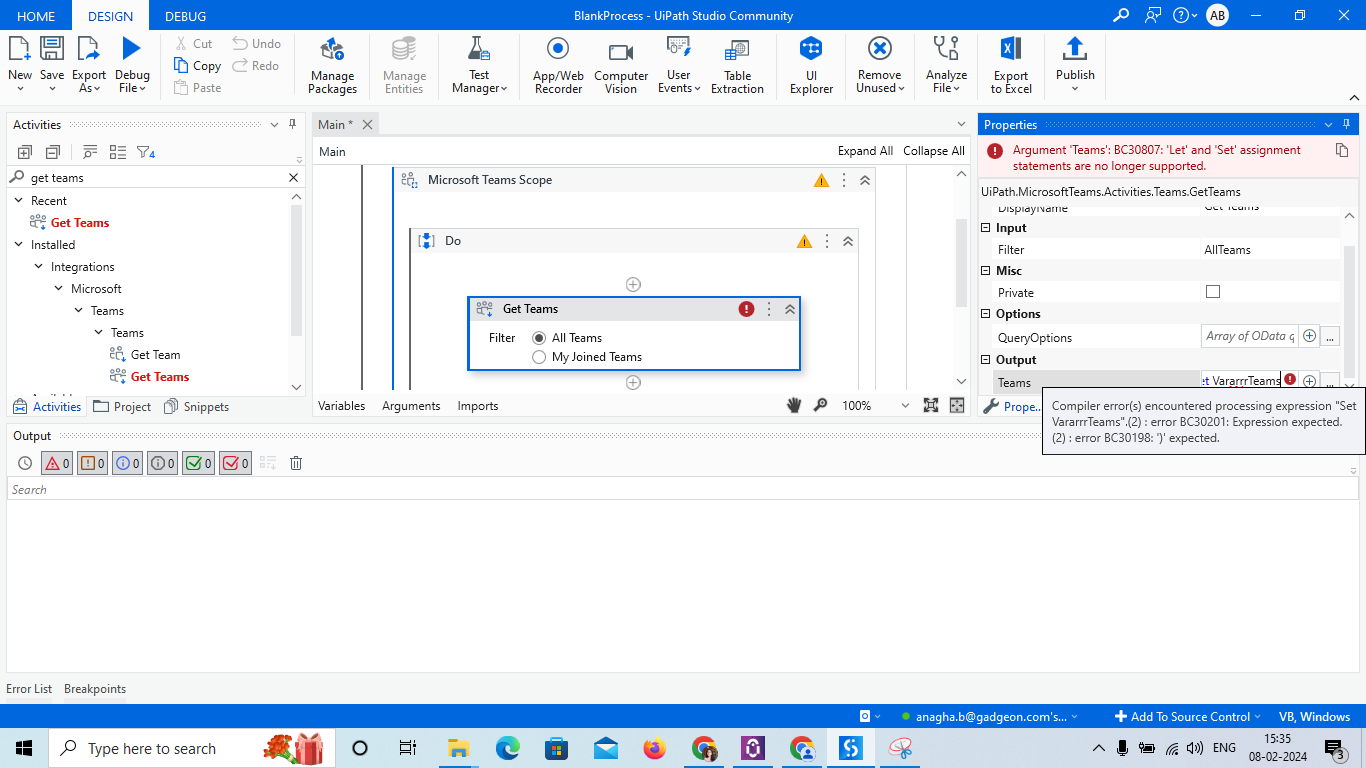Toggle the gray info filter in Output

pyautogui.click(x=162, y=463)
